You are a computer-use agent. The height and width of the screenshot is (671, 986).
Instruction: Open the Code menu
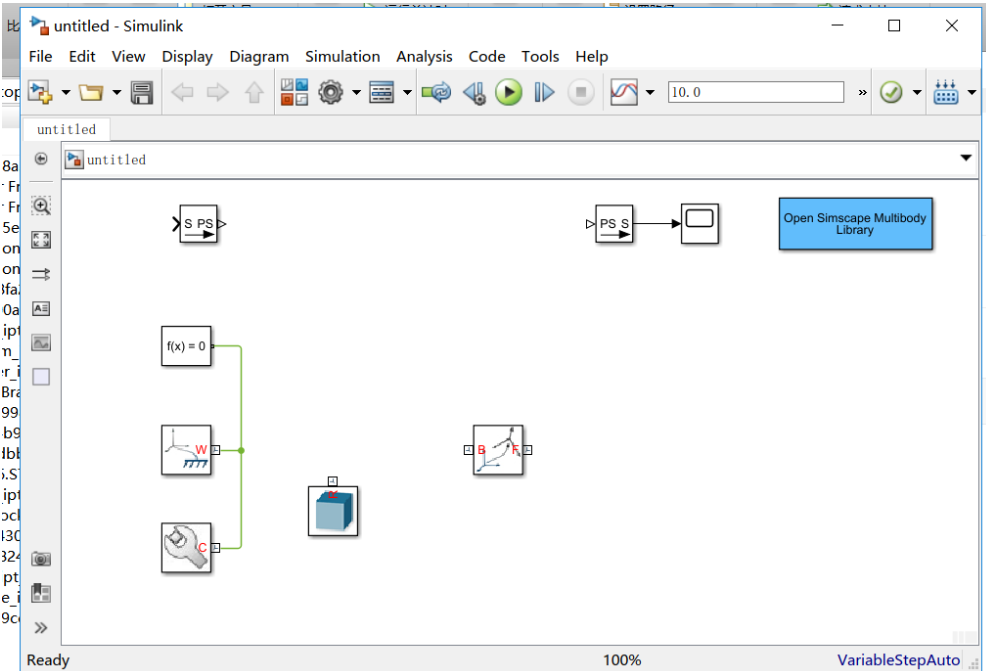(x=487, y=57)
